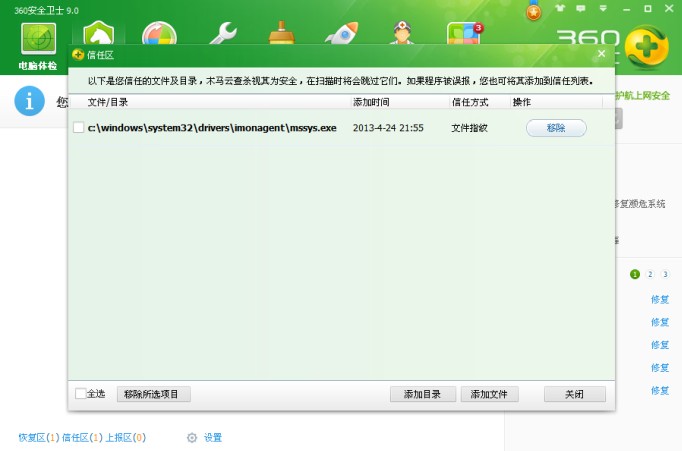682x451 pixels.
Task: Click the 关闭 button in dialog
Action: pos(574,394)
